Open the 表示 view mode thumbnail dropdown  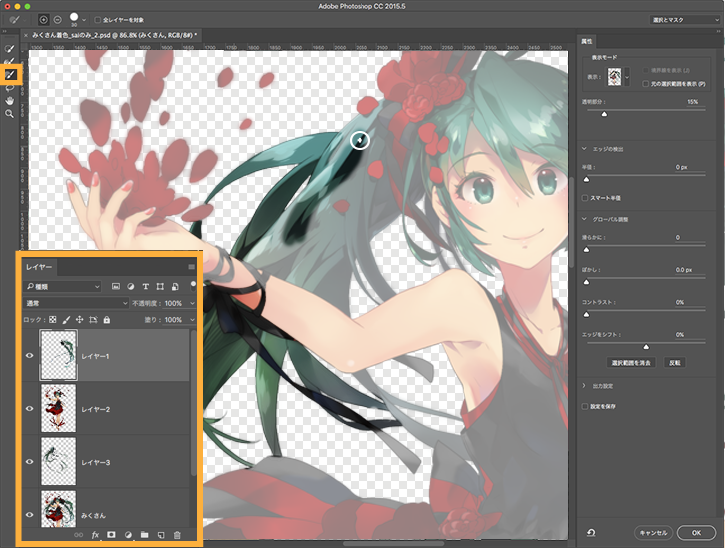627,77
